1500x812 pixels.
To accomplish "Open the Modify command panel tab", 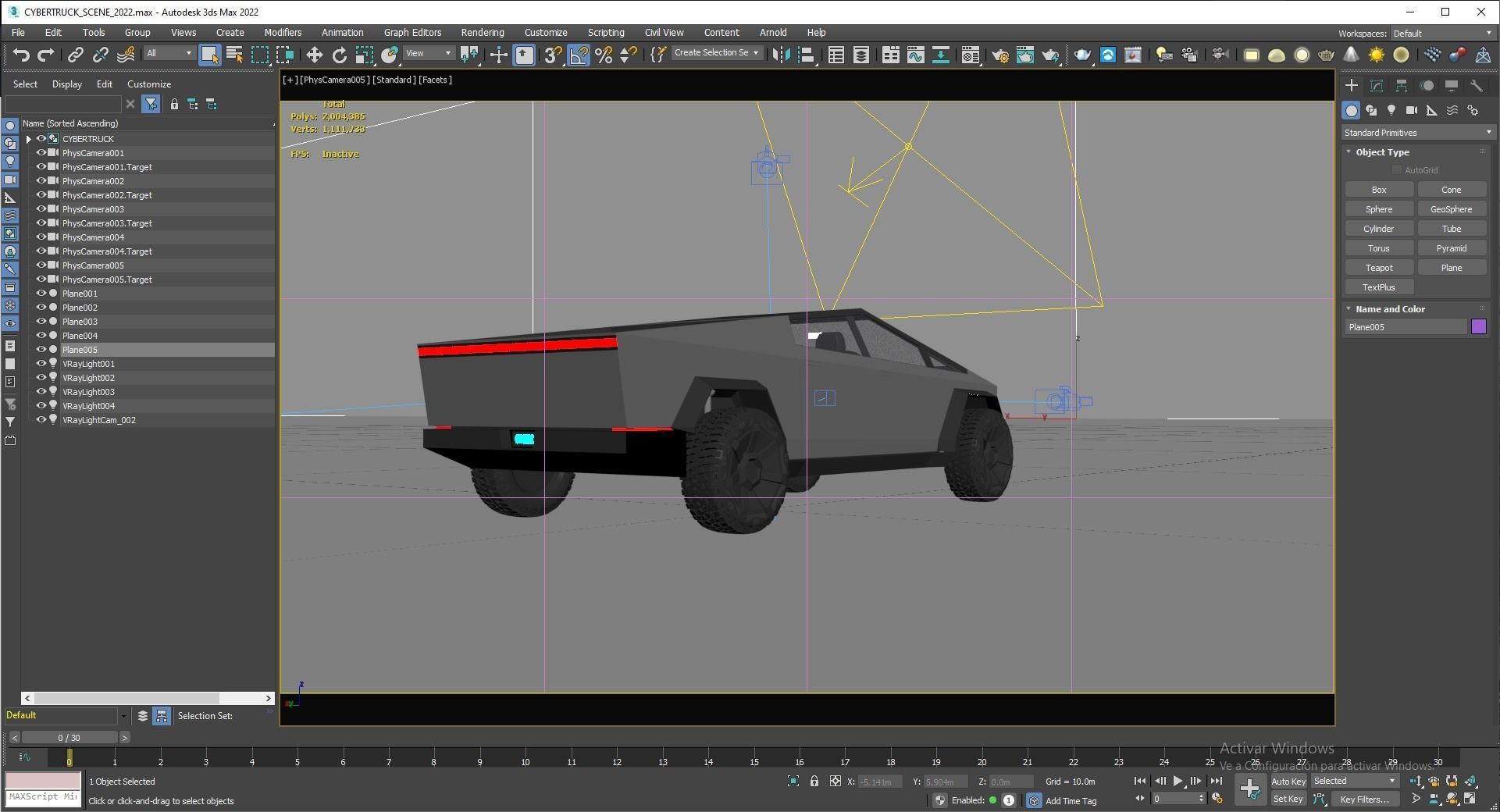I will (x=1377, y=86).
